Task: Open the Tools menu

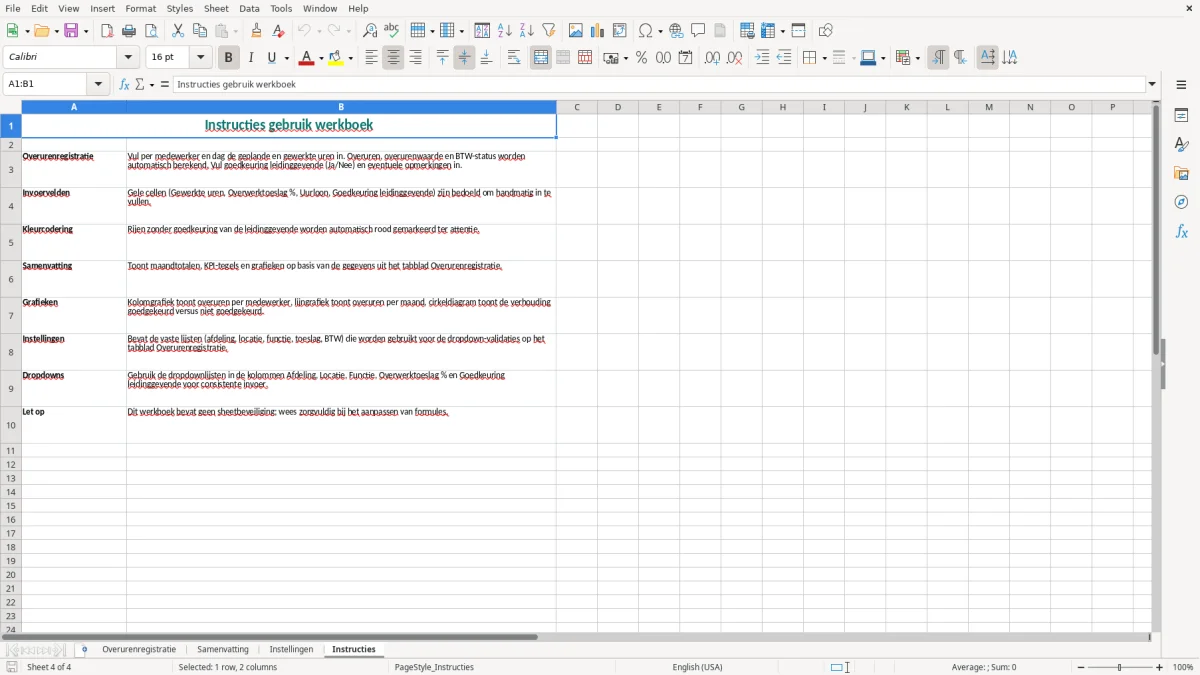Action: coord(281,8)
